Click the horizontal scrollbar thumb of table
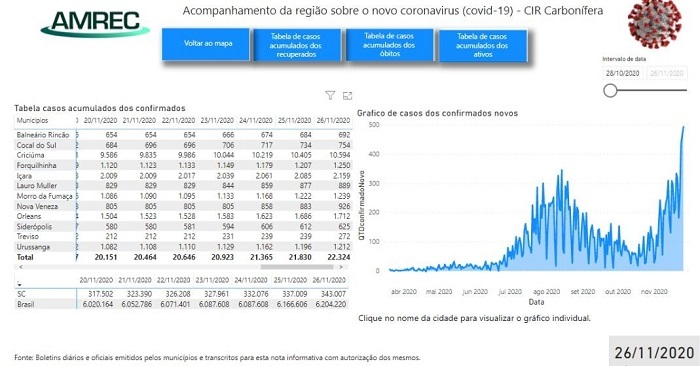The image size is (700, 366). (297, 267)
